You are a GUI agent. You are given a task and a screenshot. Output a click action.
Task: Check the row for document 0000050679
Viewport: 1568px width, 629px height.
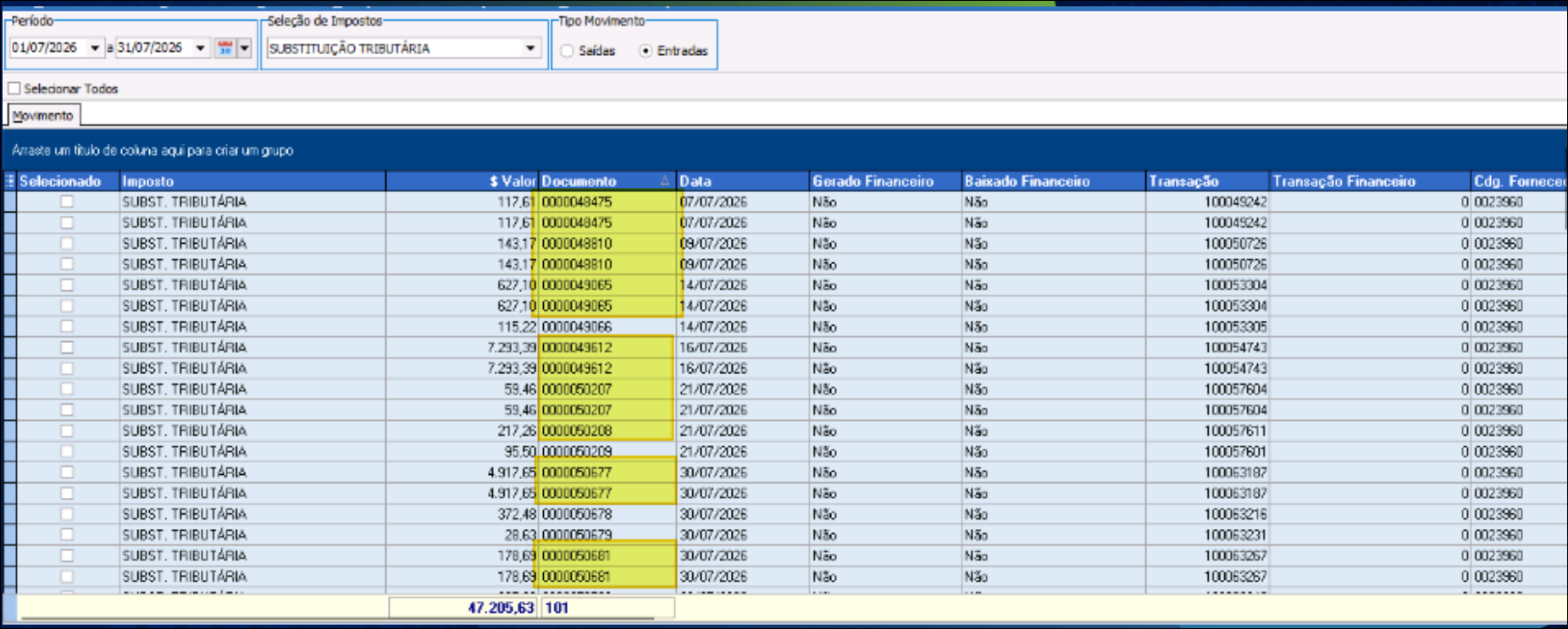click(x=67, y=535)
